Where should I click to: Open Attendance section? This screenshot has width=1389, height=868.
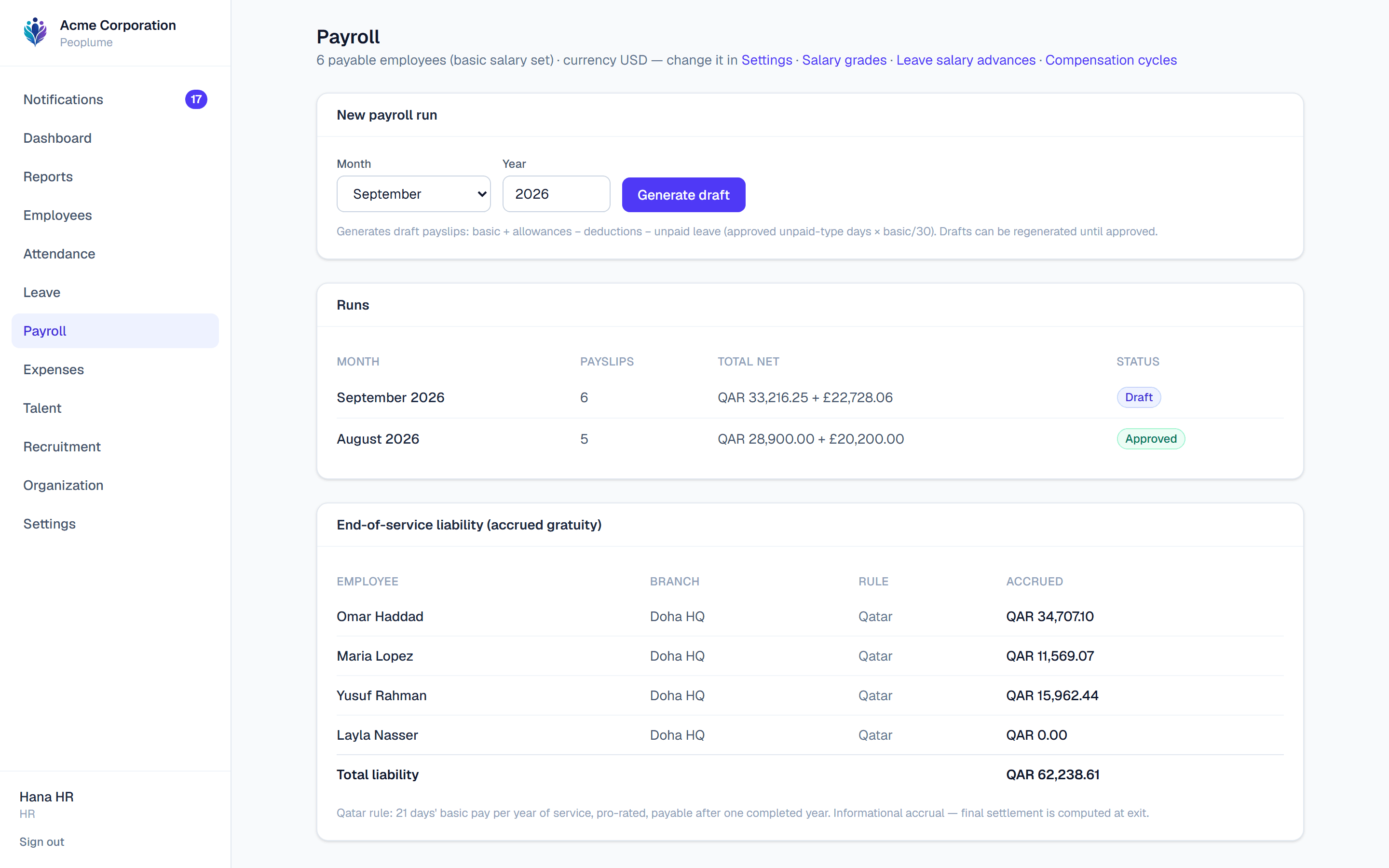click(x=115, y=253)
